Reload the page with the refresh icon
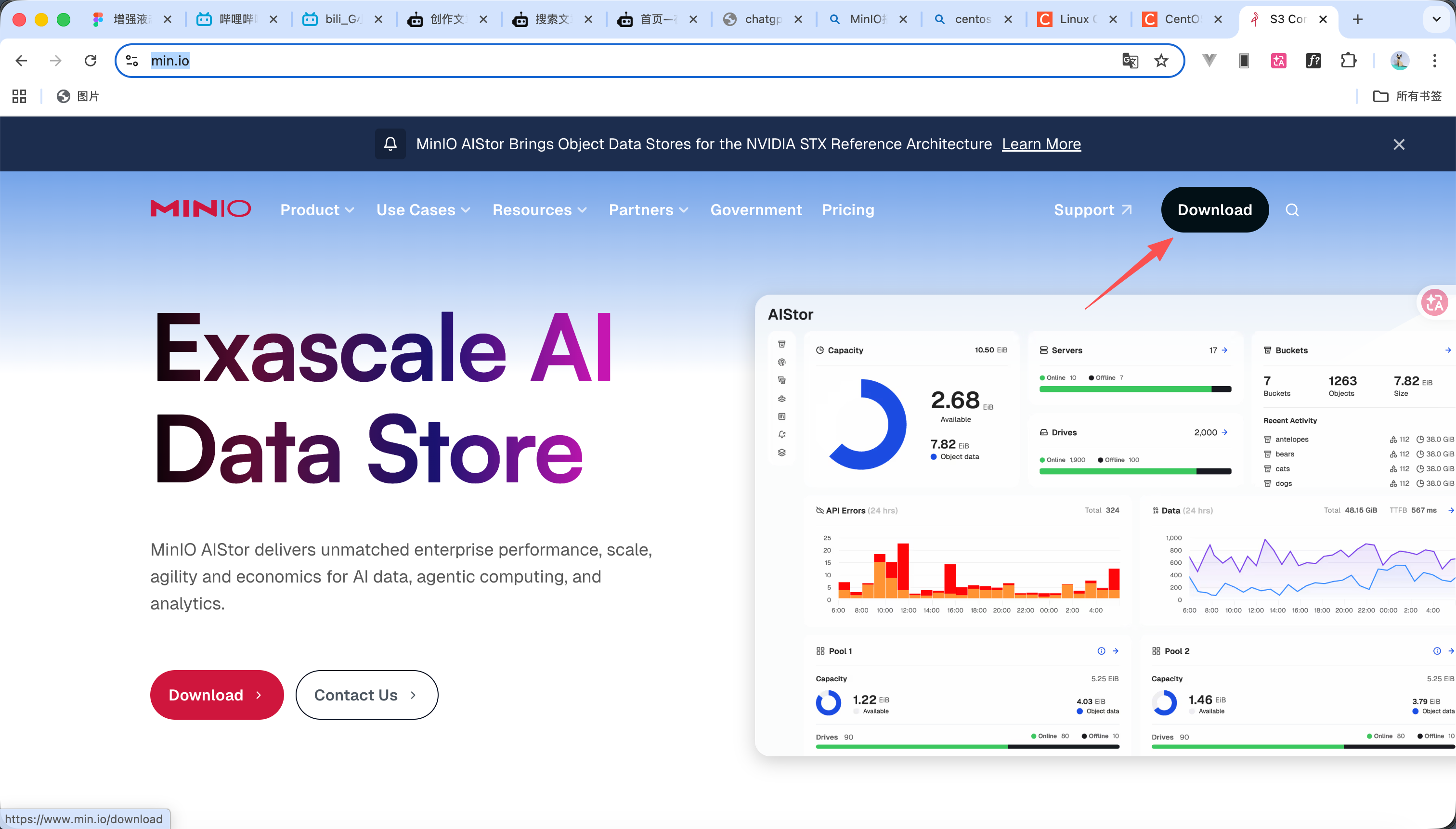Viewport: 1456px width, 829px height. click(91, 61)
